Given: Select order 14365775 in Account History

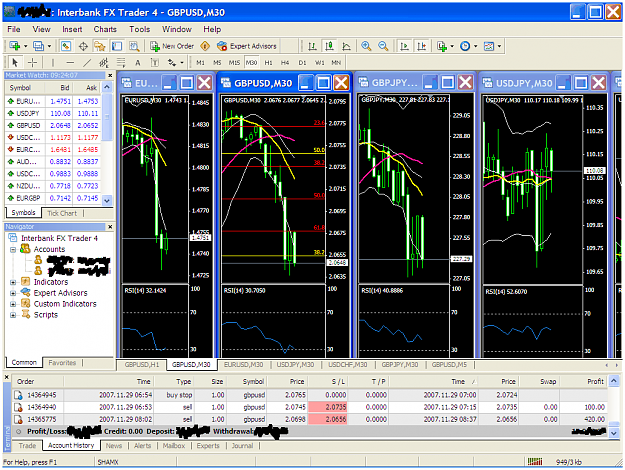Looking at the screenshot, I should 310,419.
